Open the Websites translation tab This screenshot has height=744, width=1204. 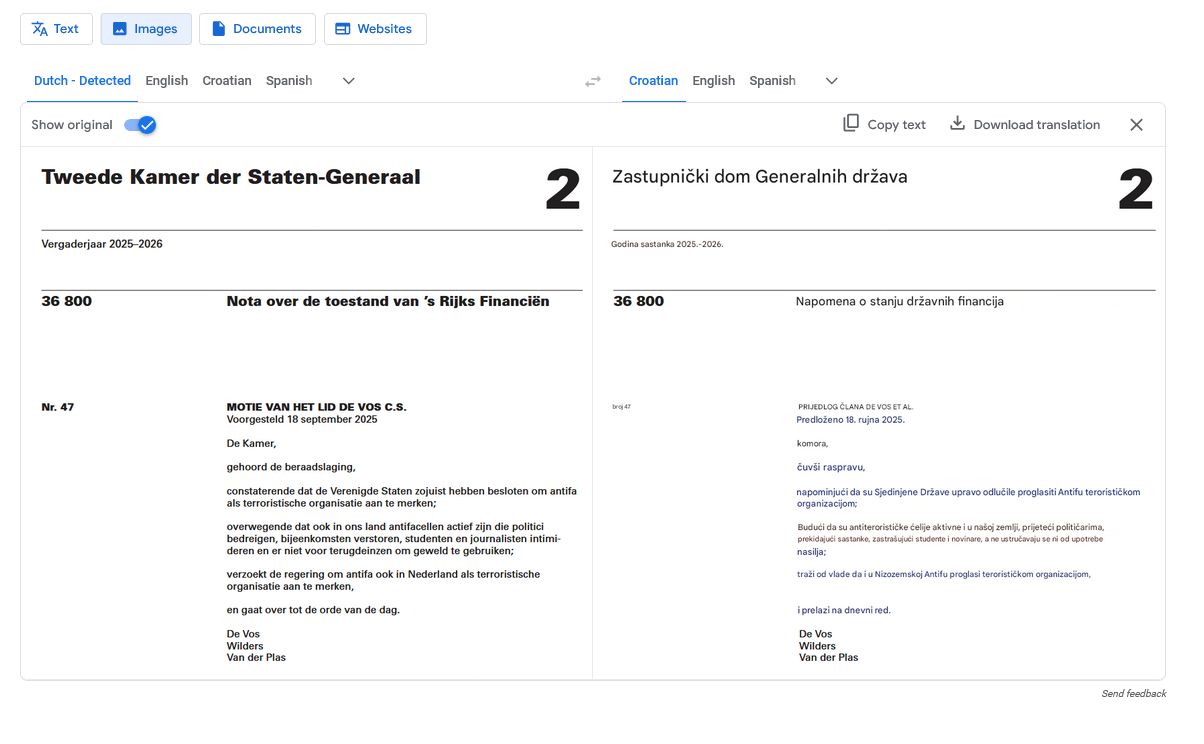pyautogui.click(x=373, y=29)
